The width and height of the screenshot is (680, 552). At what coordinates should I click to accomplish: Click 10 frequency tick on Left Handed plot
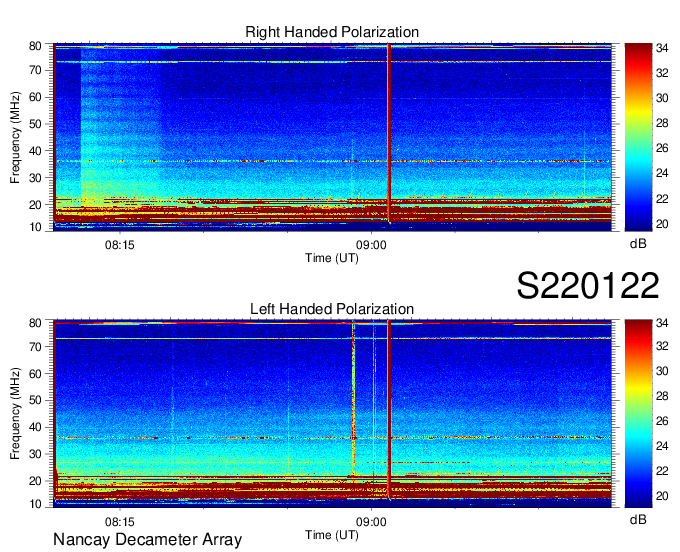pos(35,504)
